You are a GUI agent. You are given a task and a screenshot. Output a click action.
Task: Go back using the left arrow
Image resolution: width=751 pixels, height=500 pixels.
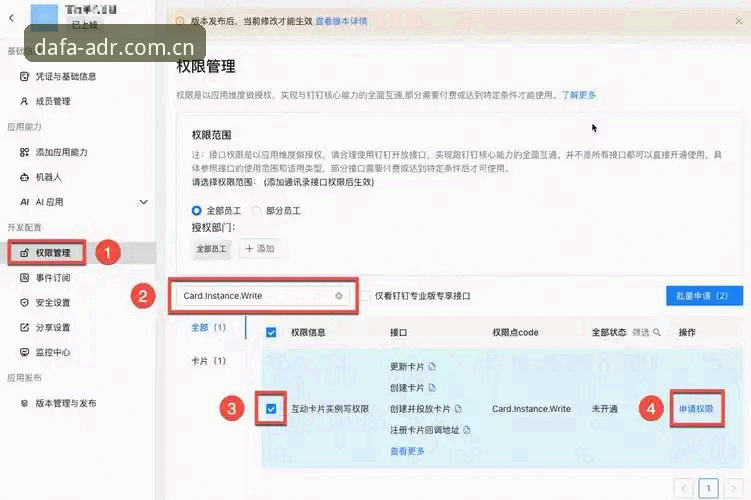pyautogui.click(x=12, y=18)
